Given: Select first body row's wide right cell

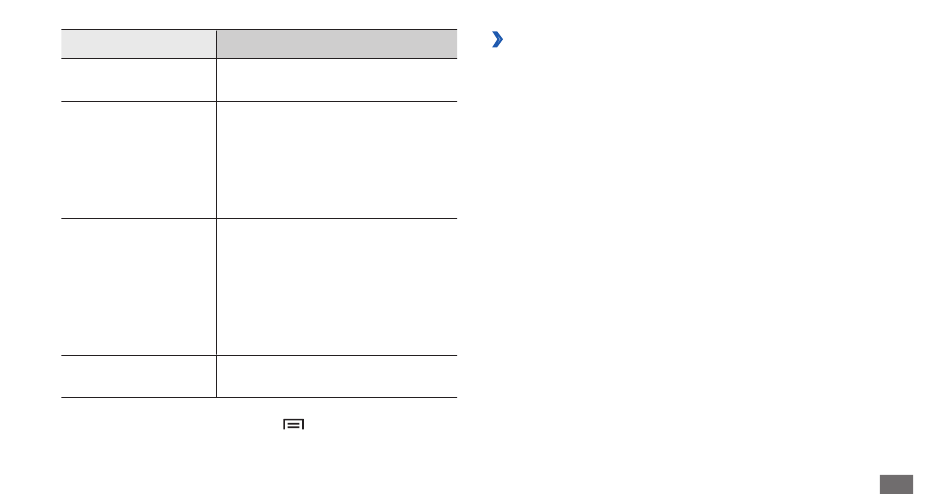Looking at the screenshot, I should click(337, 80).
